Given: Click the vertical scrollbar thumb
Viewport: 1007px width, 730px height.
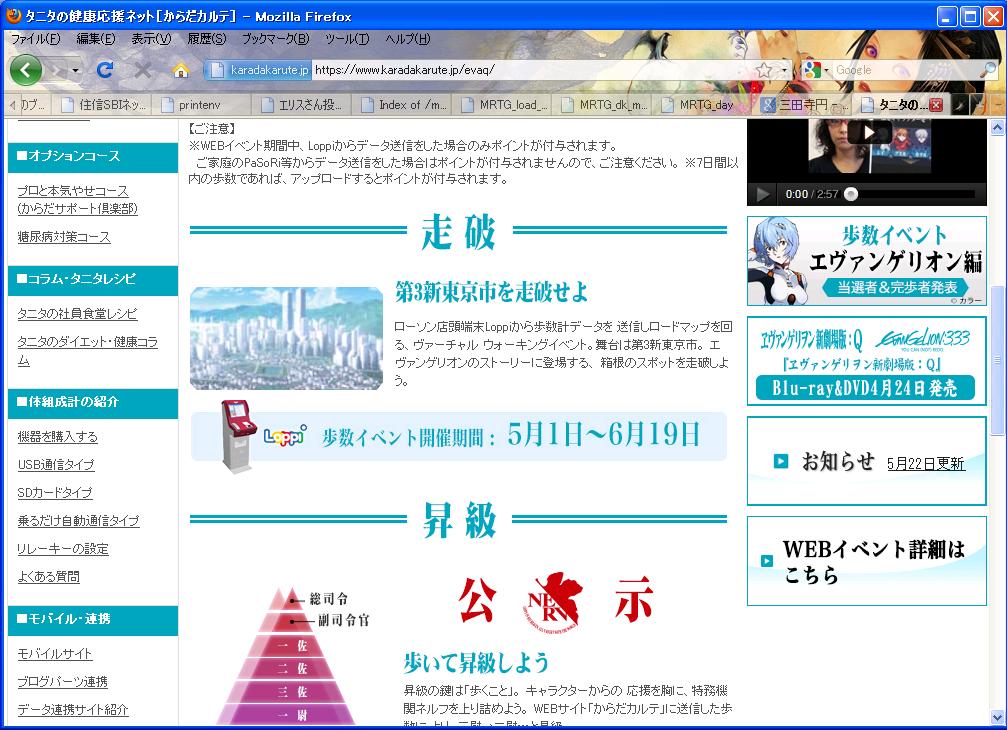Looking at the screenshot, I should tap(997, 360).
